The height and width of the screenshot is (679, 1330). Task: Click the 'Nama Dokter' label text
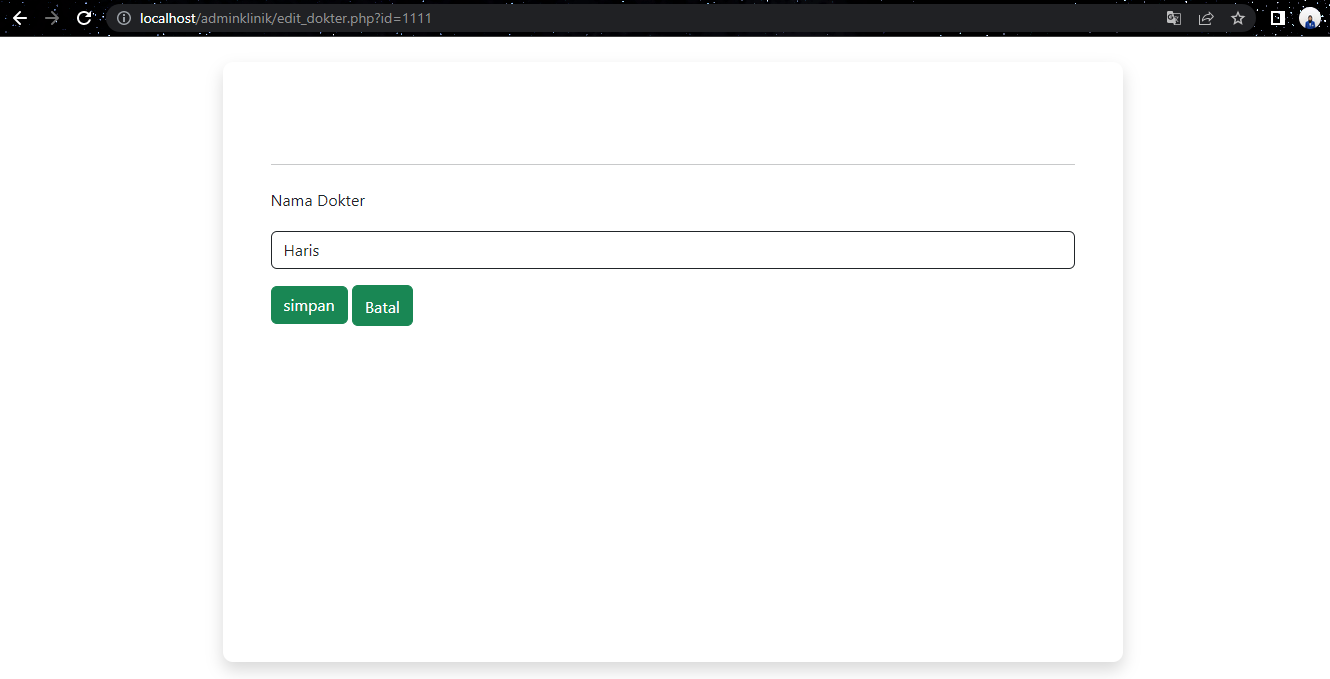click(x=318, y=200)
